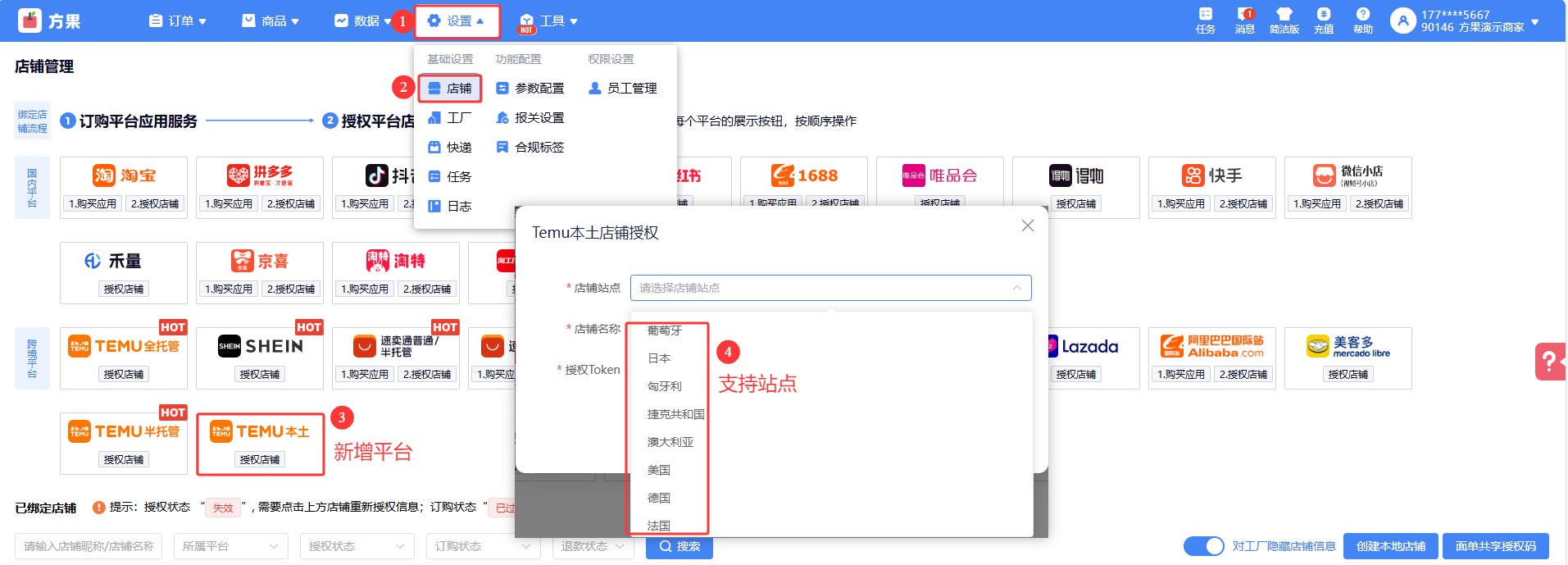Click the 得物 platform logo
The height and width of the screenshot is (565, 1568).
coord(1076,175)
